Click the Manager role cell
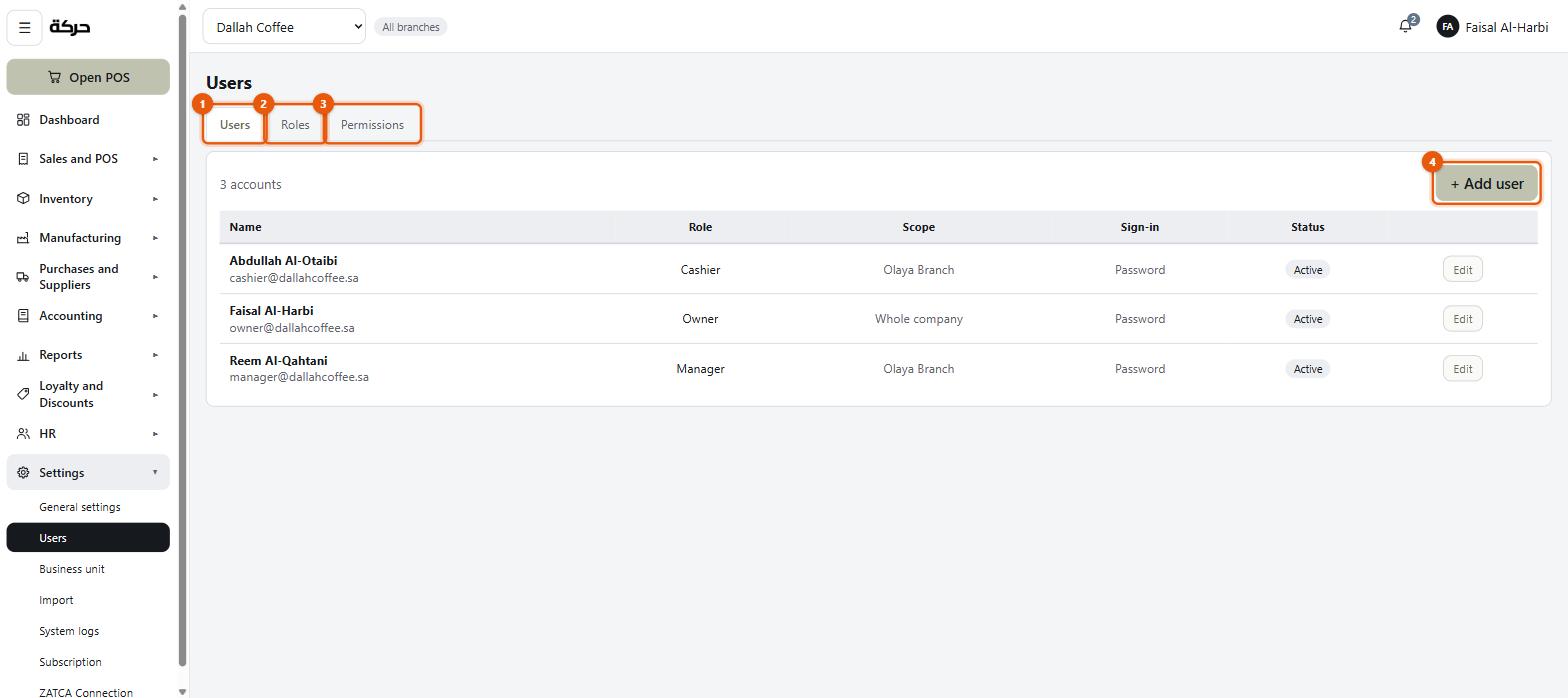This screenshot has height=698, width=1568. 700,369
